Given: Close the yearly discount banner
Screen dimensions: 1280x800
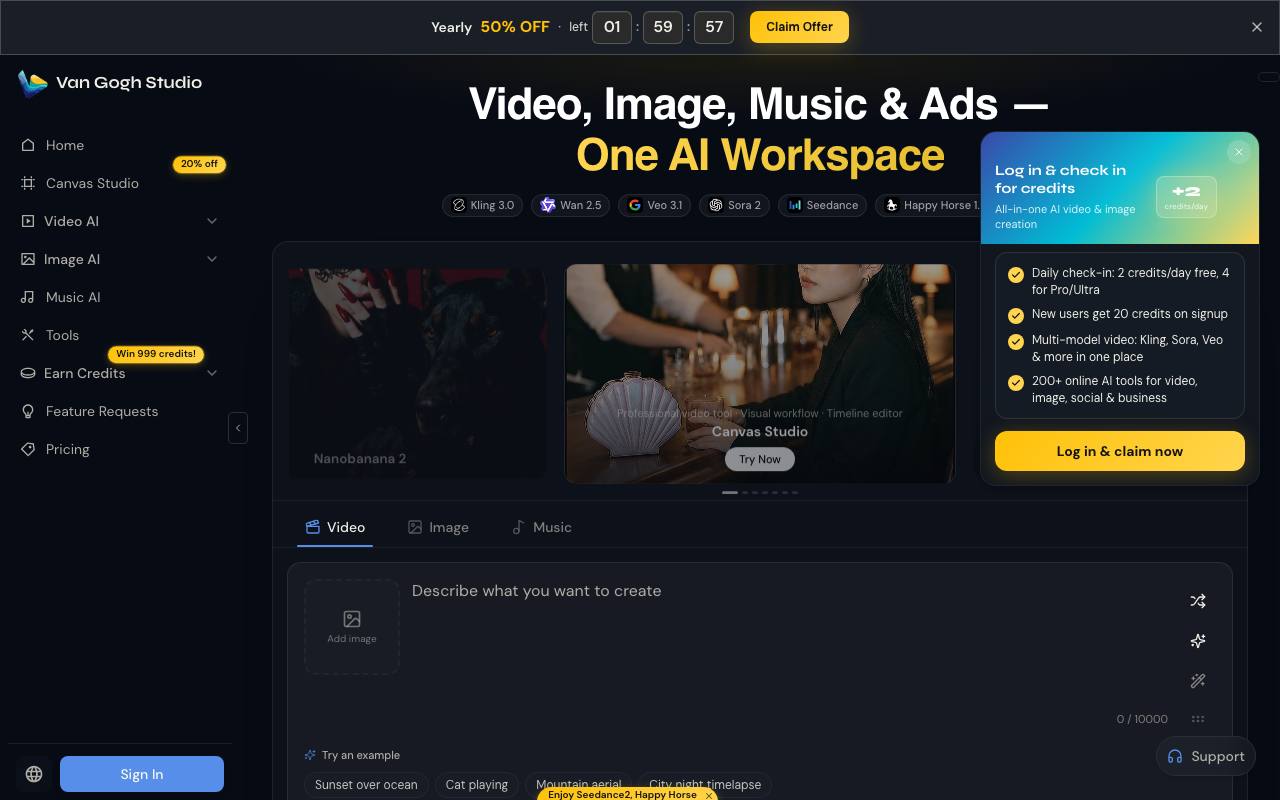Looking at the screenshot, I should click(x=1257, y=27).
